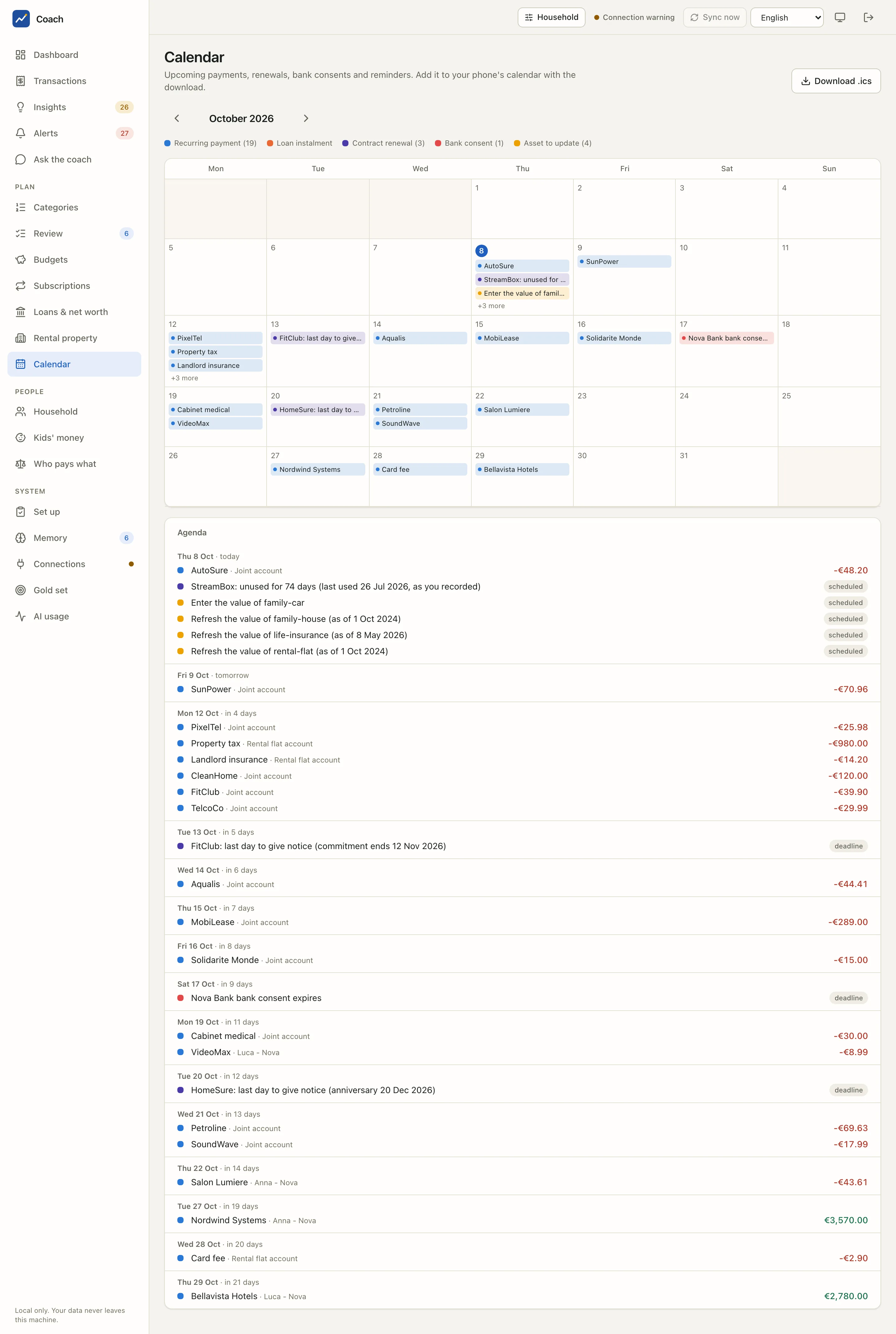Click the Who pays what scales icon
896x1334 pixels.
tap(21, 464)
